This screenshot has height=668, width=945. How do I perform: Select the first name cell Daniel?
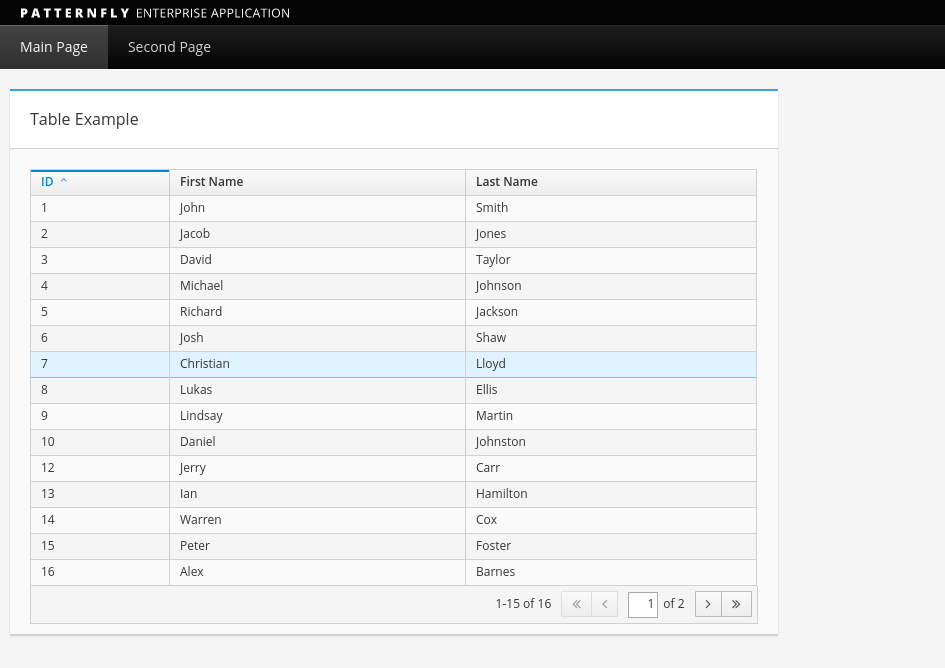[318, 442]
